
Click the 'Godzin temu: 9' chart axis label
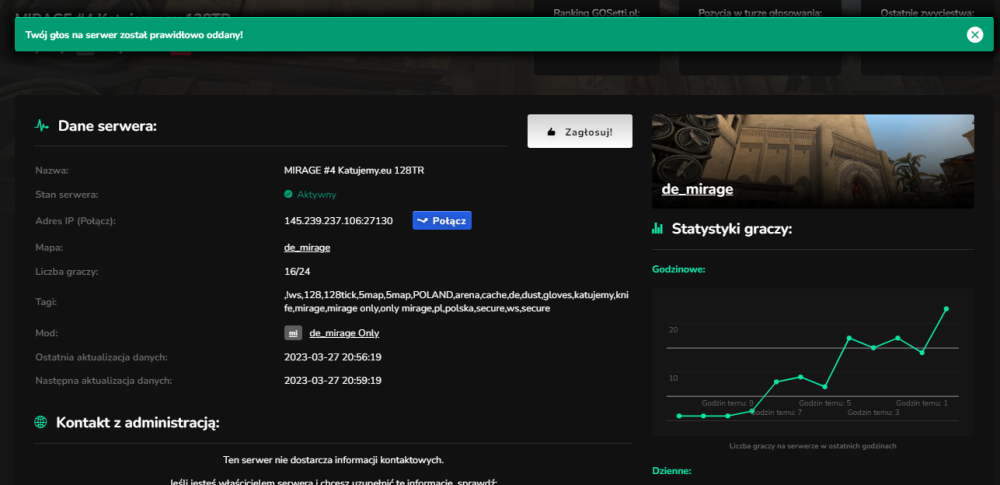coord(728,403)
